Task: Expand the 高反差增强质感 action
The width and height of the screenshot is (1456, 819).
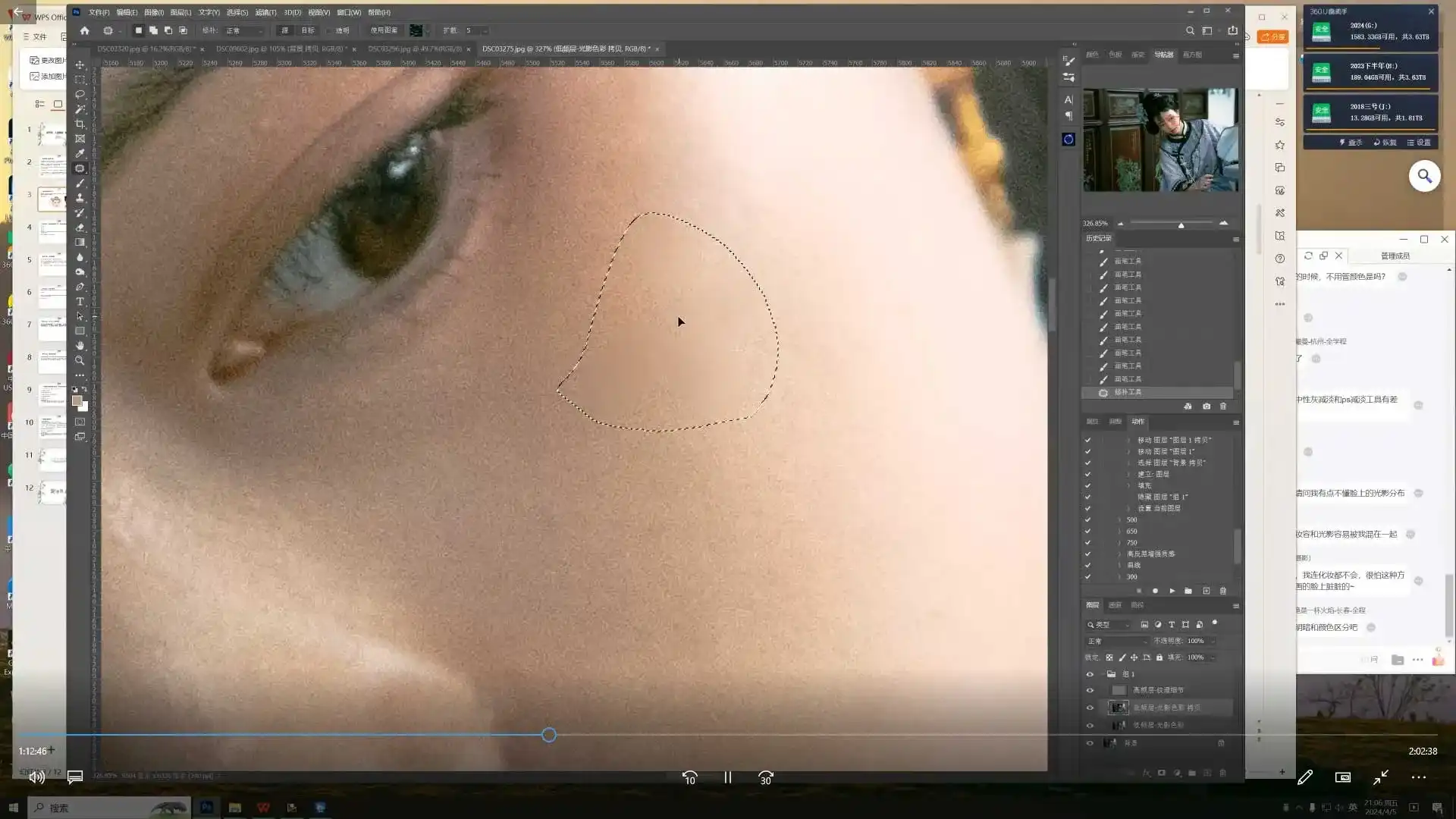Action: [x=1119, y=554]
